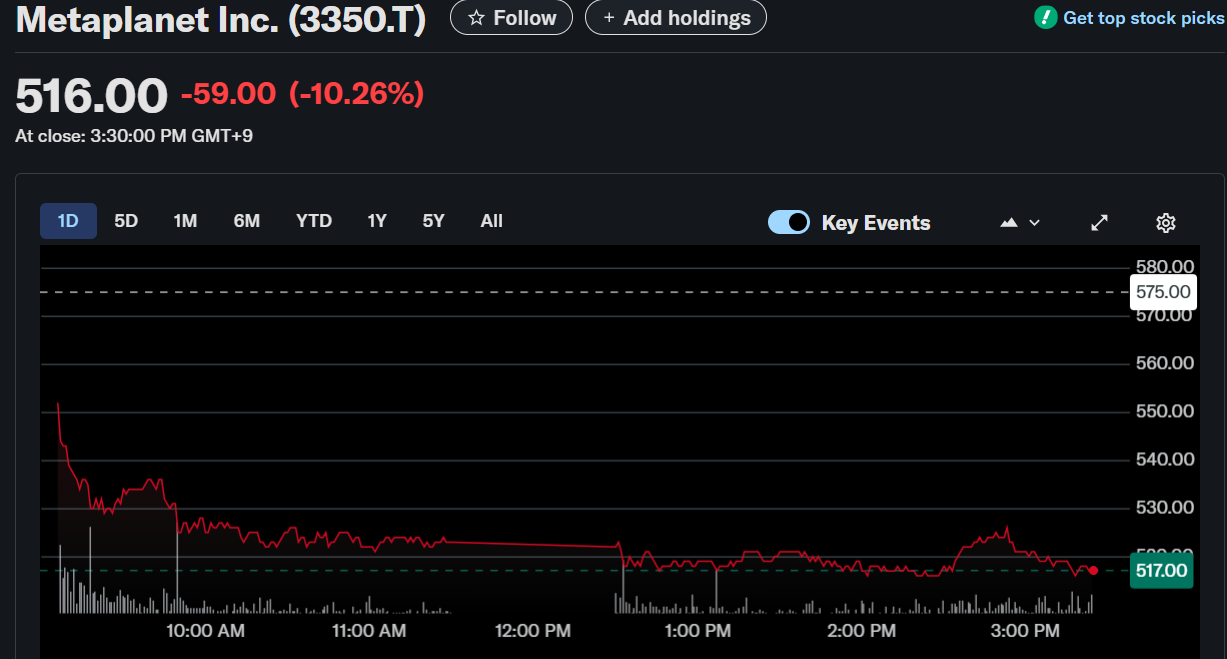Switch chart to 1Y range
Screen dimensions: 1227x659
tap(377, 221)
